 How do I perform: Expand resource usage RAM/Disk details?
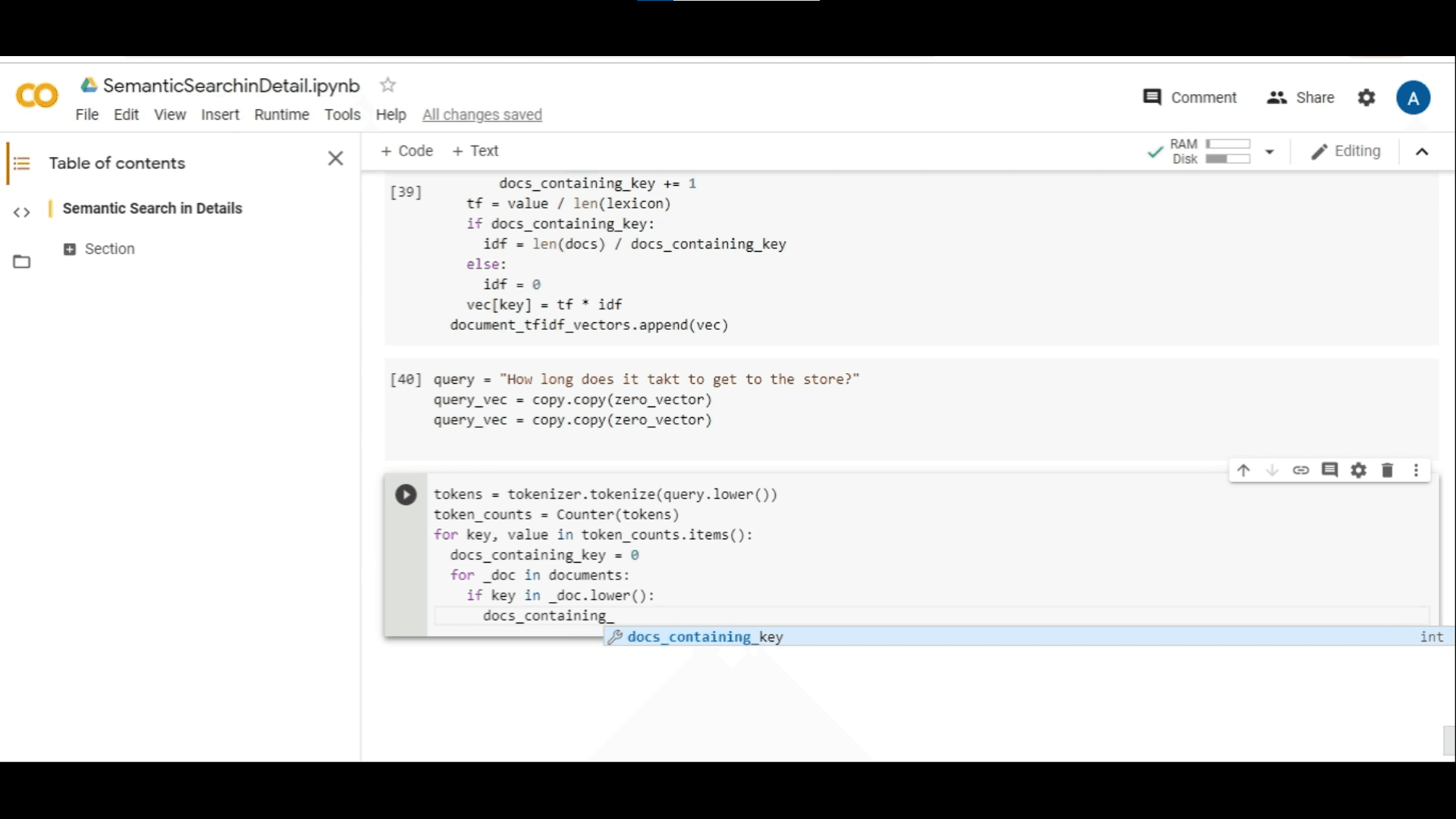click(x=1269, y=152)
